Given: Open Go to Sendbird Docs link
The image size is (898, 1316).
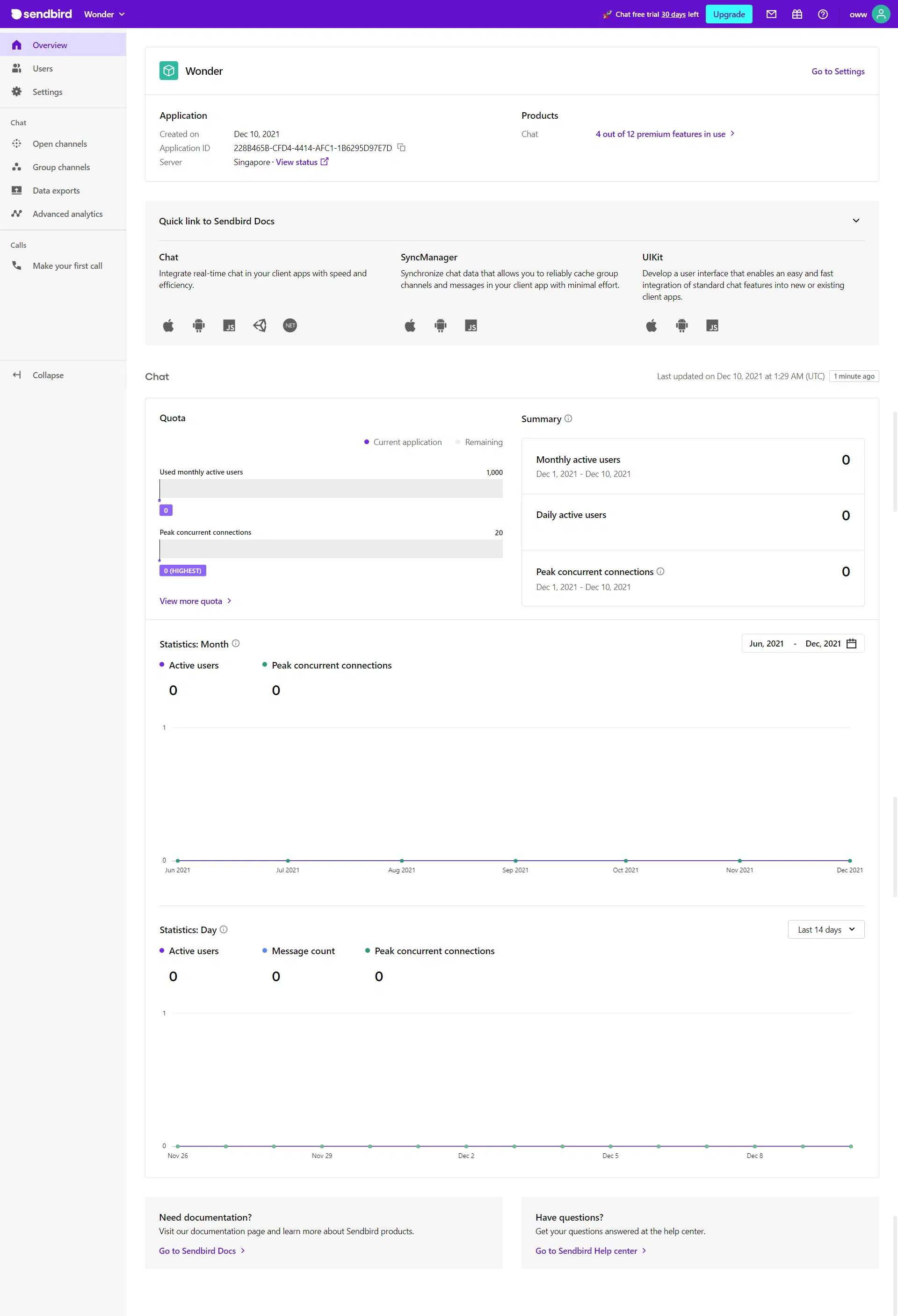Looking at the screenshot, I should pos(202,1250).
